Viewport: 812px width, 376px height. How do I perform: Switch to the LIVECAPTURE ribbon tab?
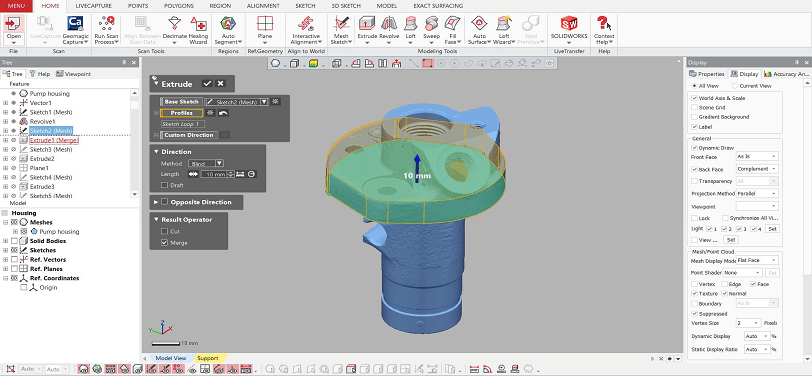pyautogui.click(x=92, y=6)
